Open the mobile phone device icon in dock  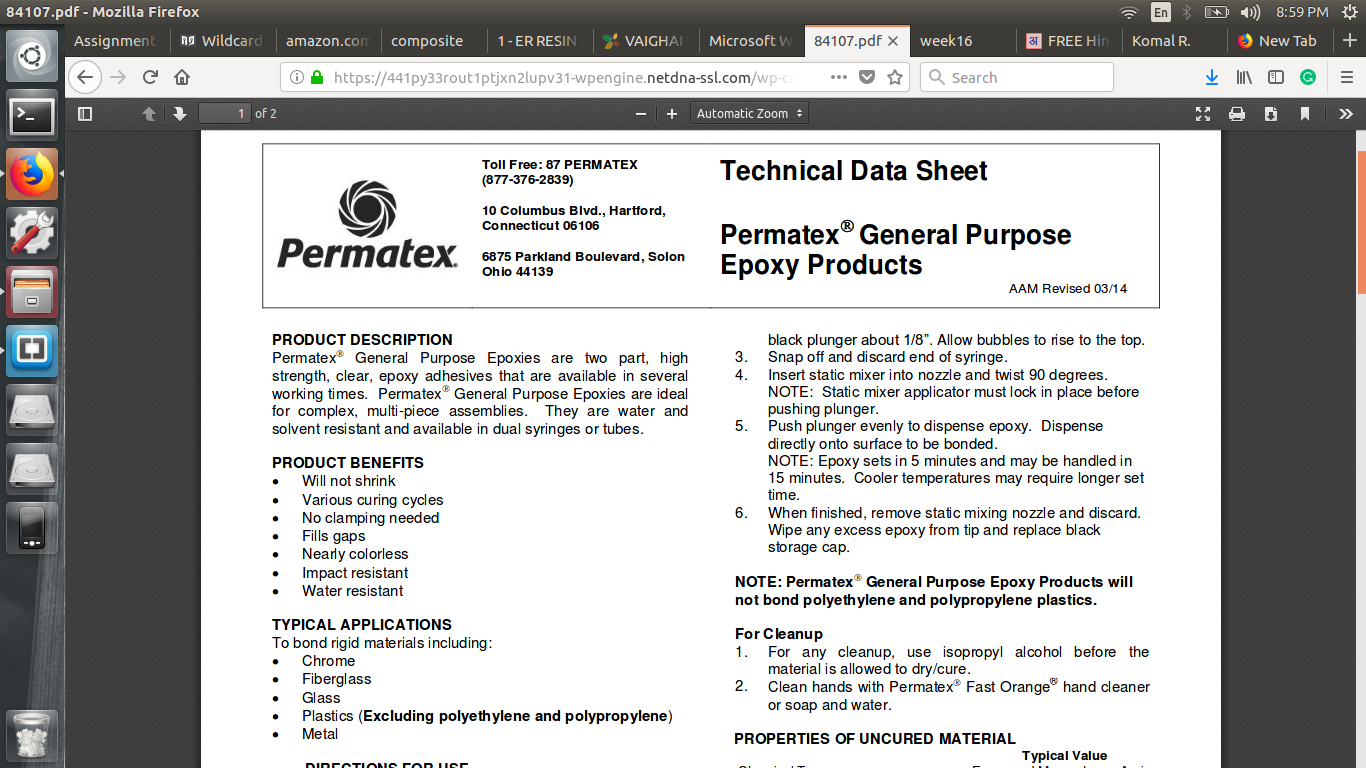33,527
